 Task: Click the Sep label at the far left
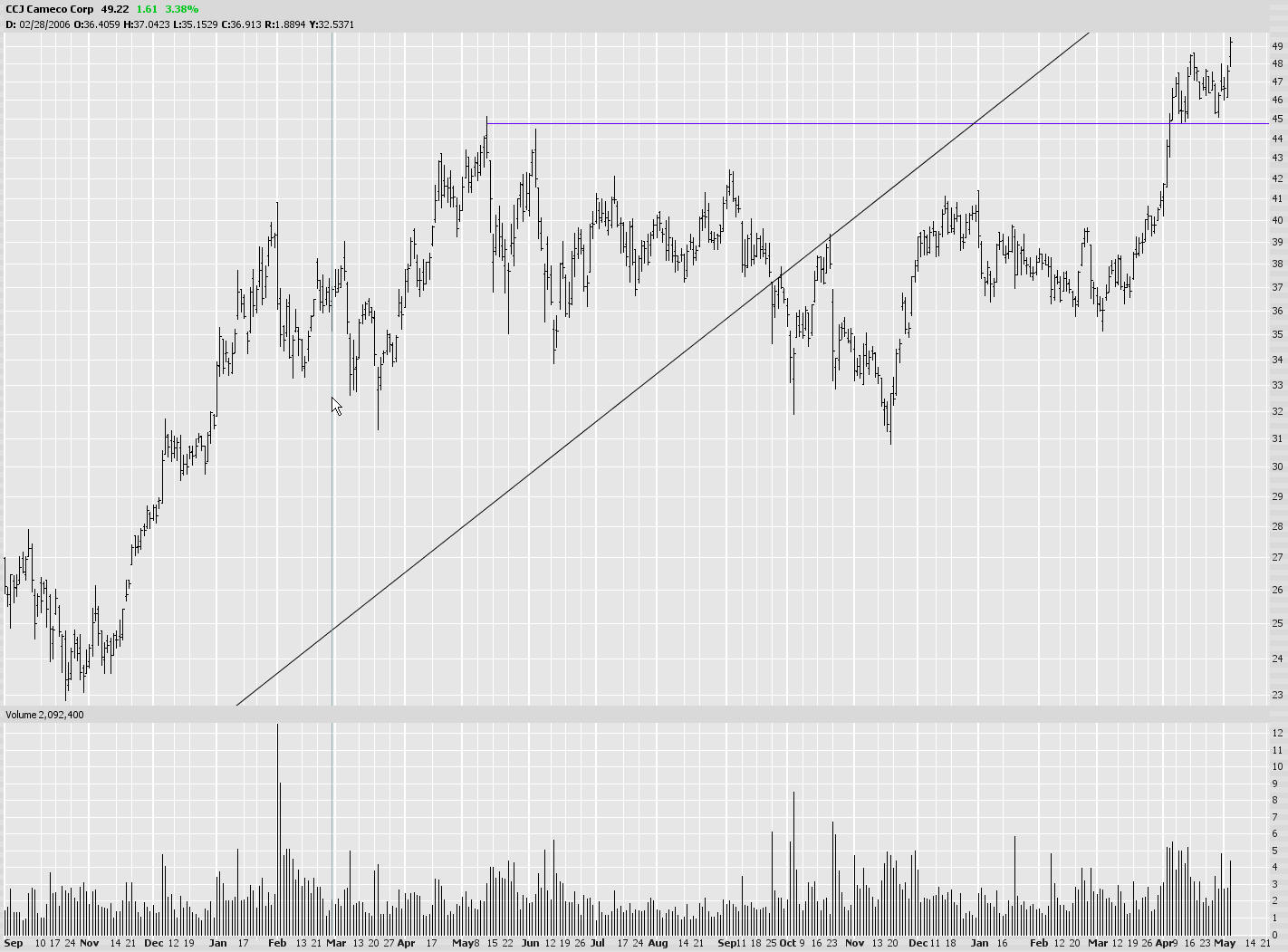14,943
